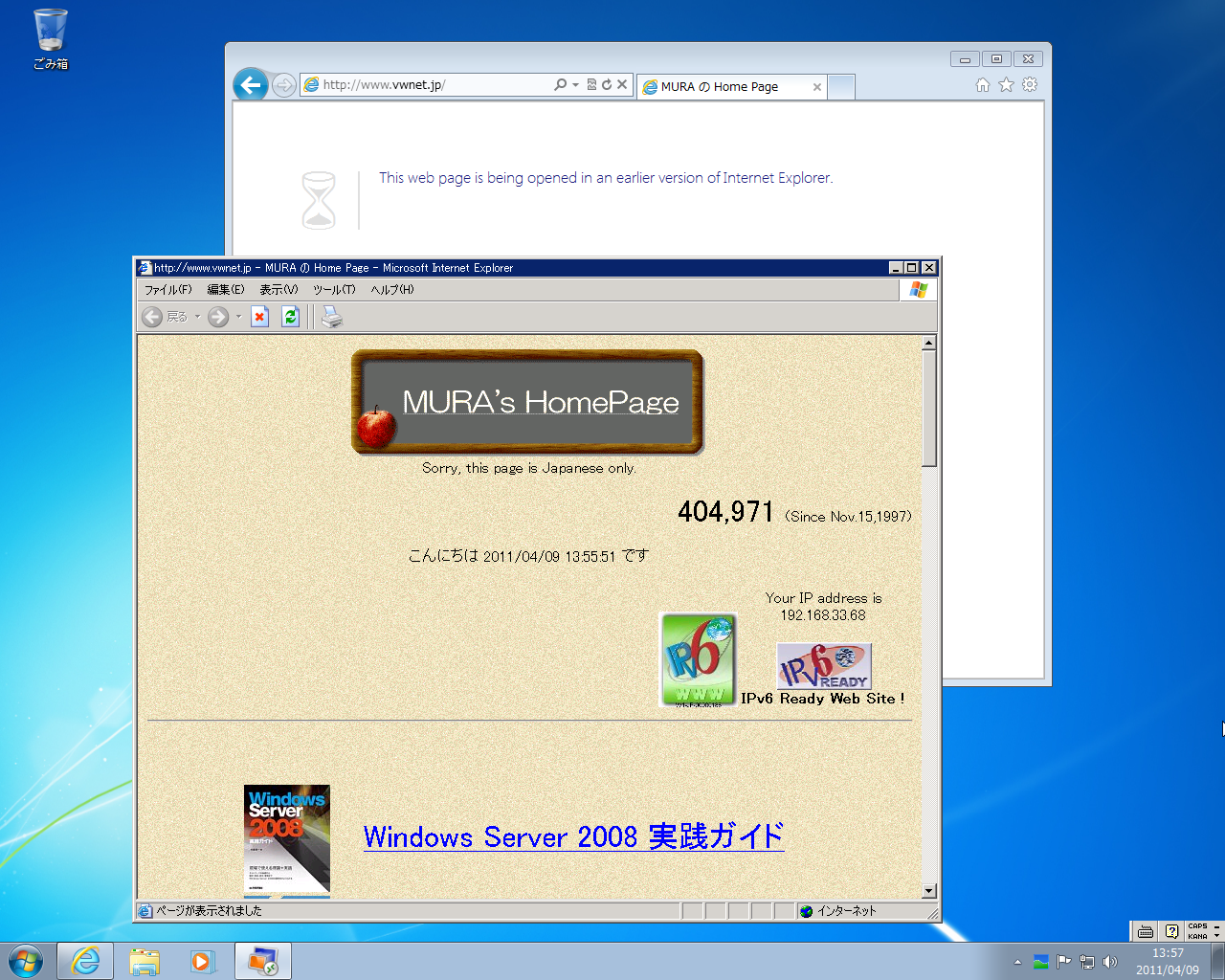Click the Windows Server 2008 book cover
This screenshot has height=980, width=1225.
click(287, 841)
